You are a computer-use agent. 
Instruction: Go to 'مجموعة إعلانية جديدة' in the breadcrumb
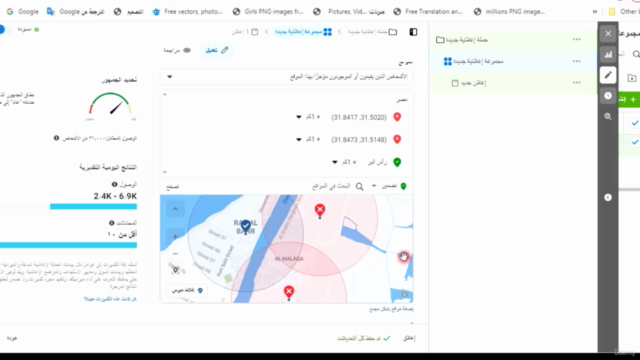point(299,32)
